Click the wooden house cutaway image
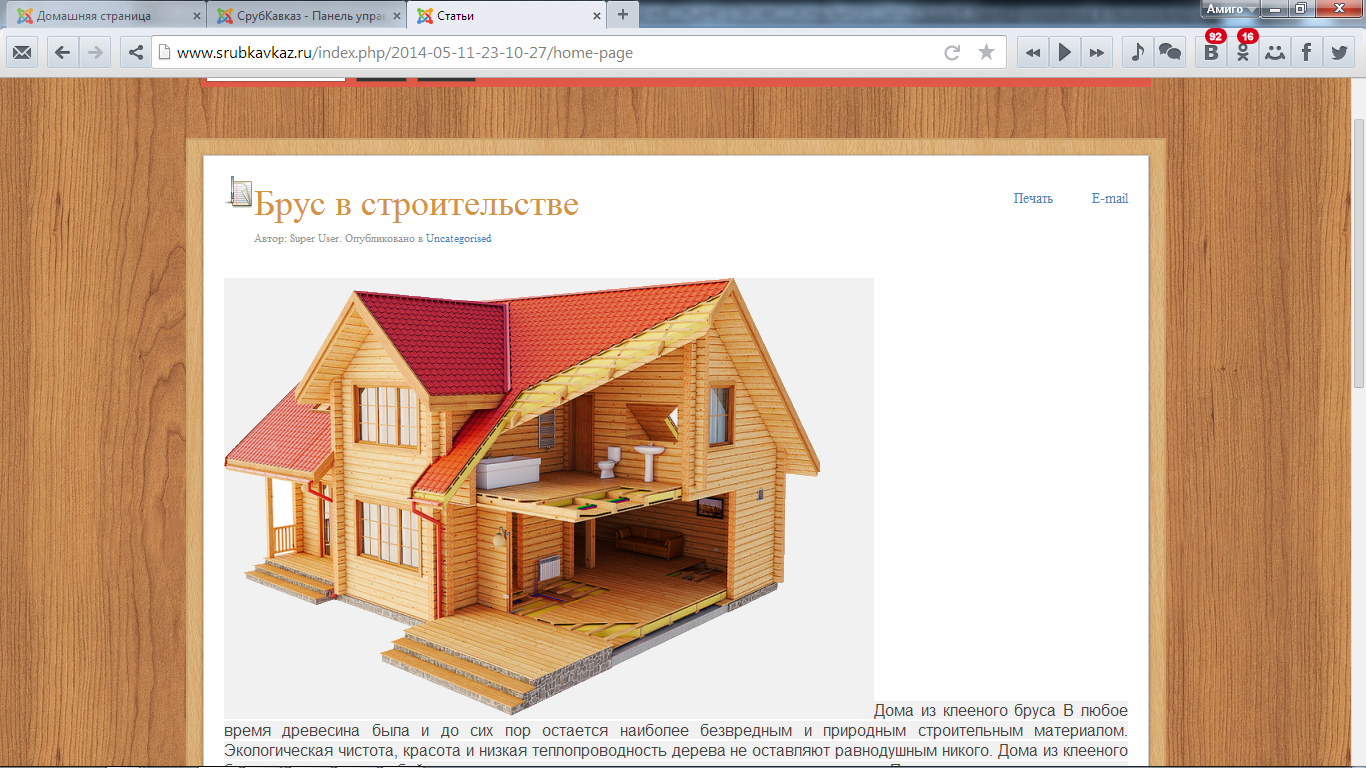 (x=548, y=497)
